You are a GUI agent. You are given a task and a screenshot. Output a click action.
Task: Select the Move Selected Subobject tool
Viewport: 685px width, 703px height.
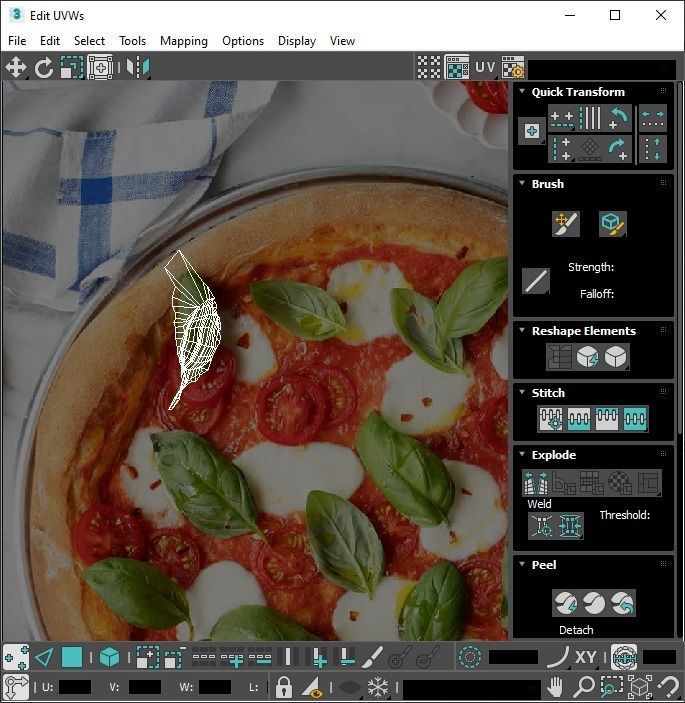[x=16, y=68]
